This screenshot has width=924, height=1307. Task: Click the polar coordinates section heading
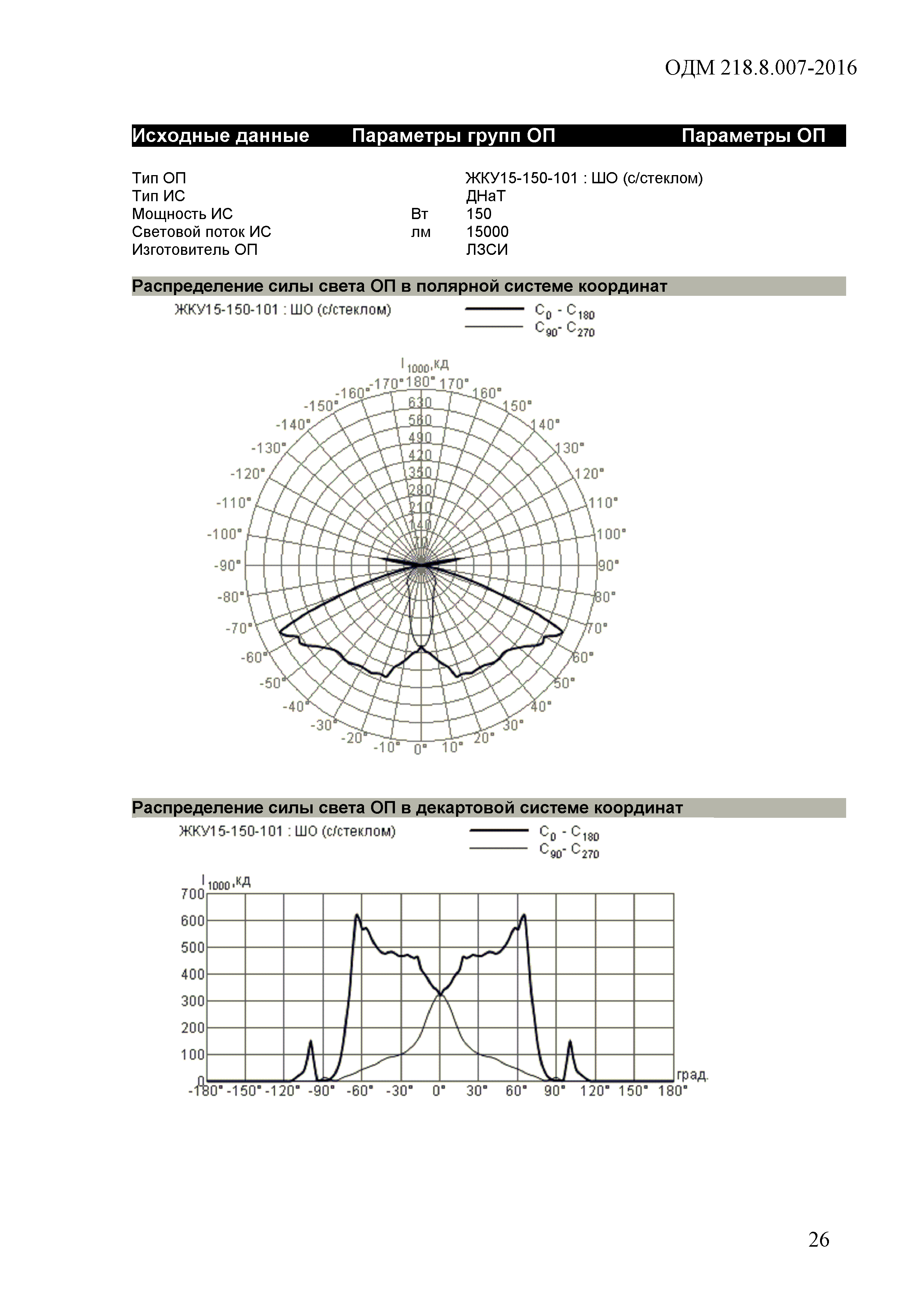pyautogui.click(x=400, y=286)
